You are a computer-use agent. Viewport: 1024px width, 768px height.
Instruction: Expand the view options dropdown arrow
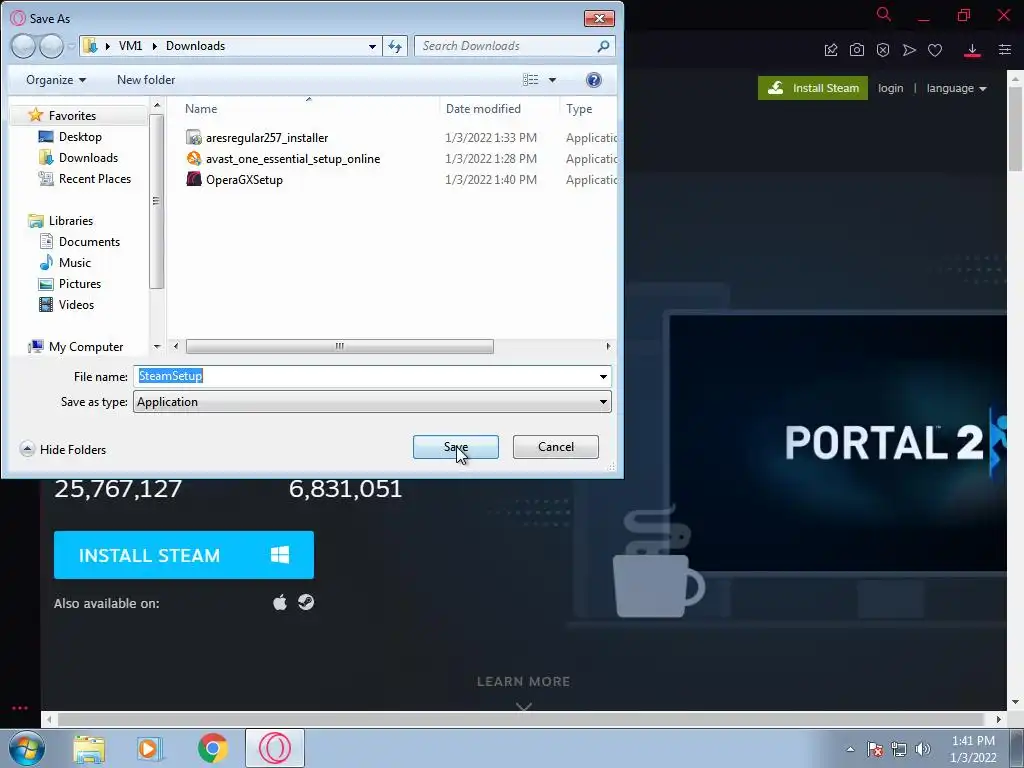pyautogui.click(x=552, y=80)
